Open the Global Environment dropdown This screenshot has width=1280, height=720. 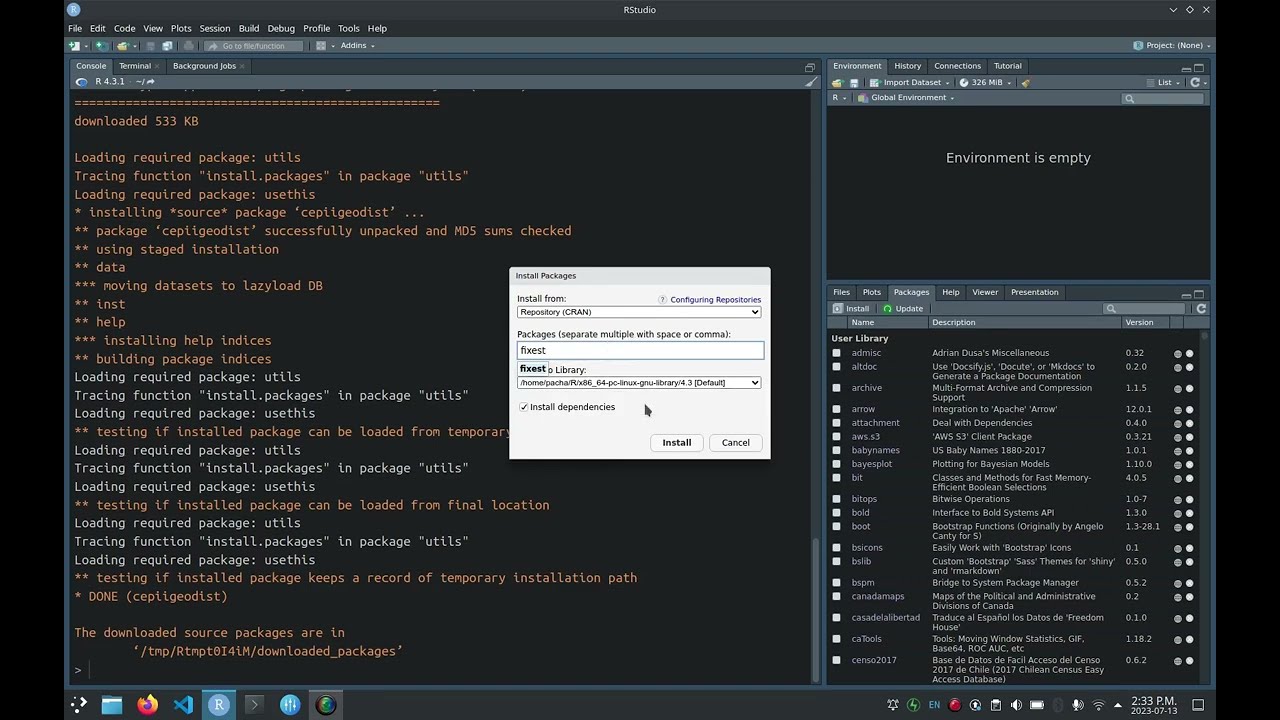coord(906,98)
